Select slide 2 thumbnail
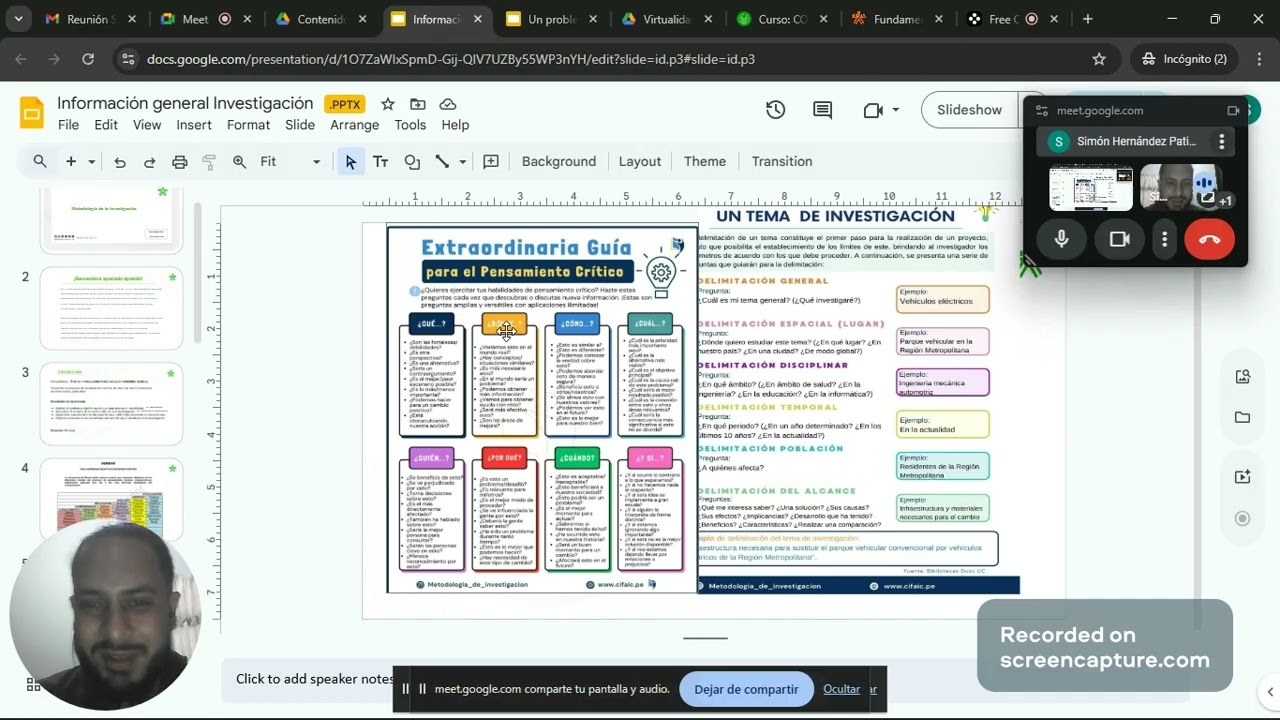Screen dimensions: 1280x720 tap(111, 308)
